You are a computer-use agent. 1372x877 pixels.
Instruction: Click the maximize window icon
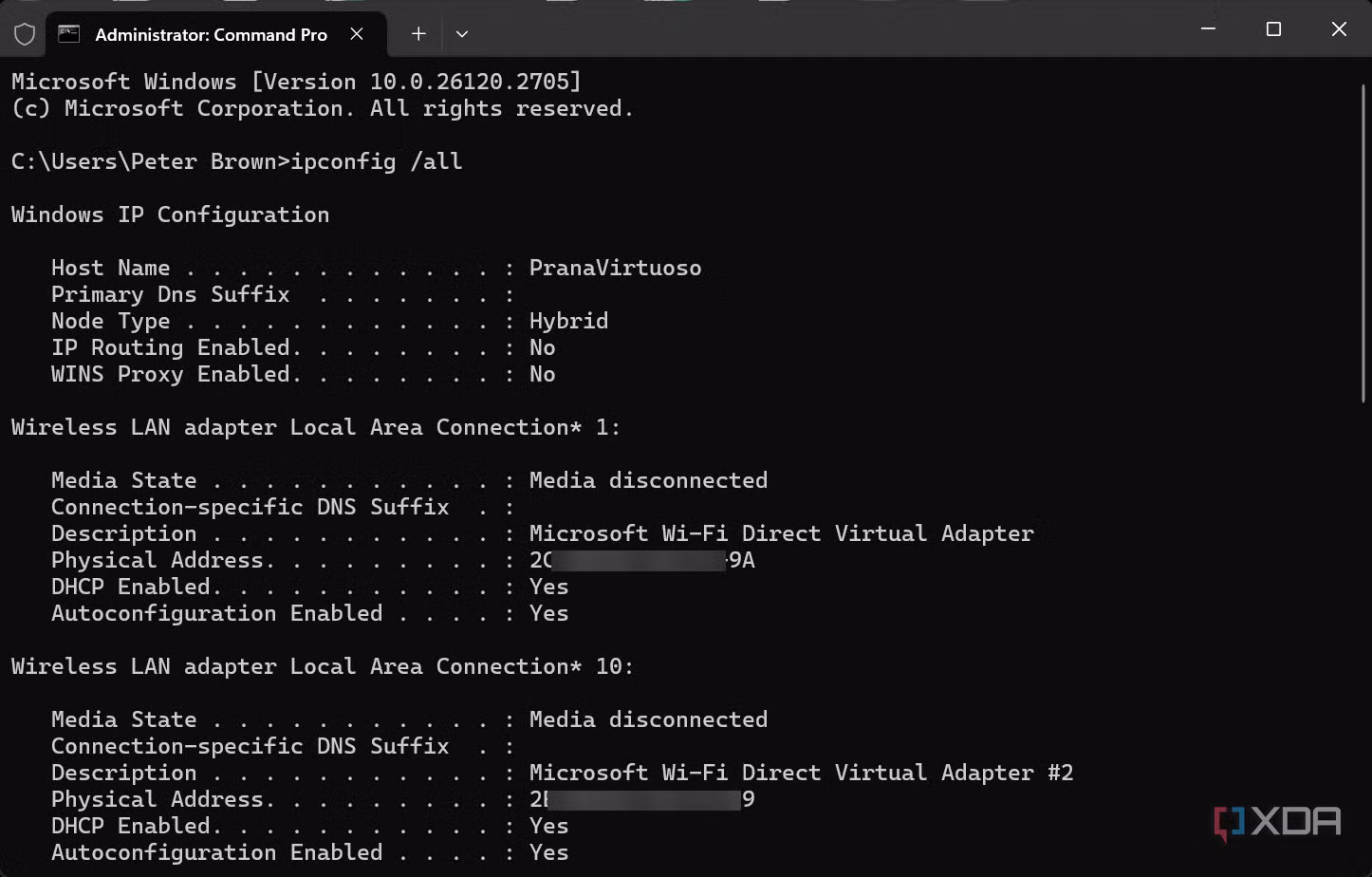pos(1272,28)
